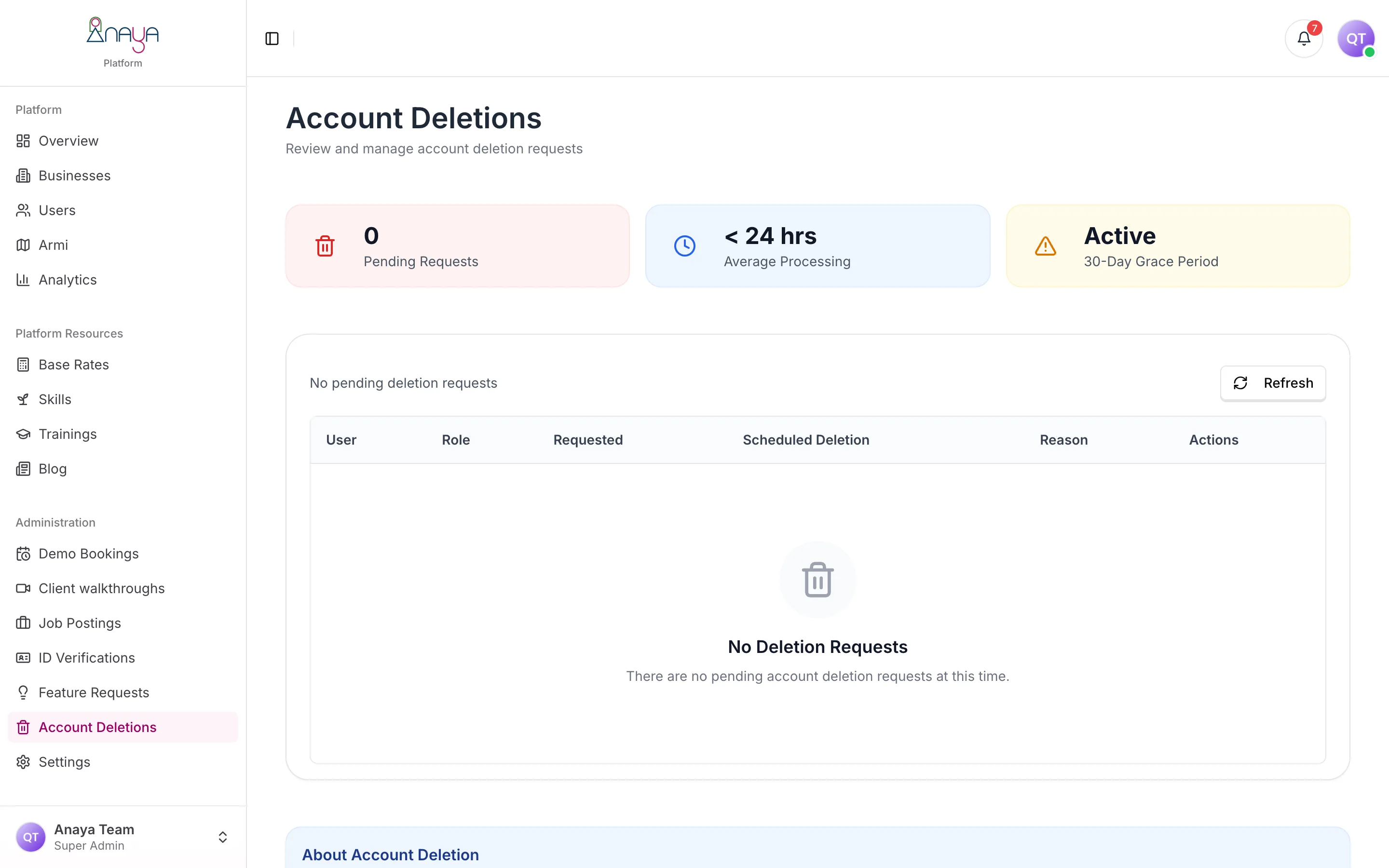This screenshot has height=868, width=1389.
Task: Click the Settings gear icon
Action: 23,762
